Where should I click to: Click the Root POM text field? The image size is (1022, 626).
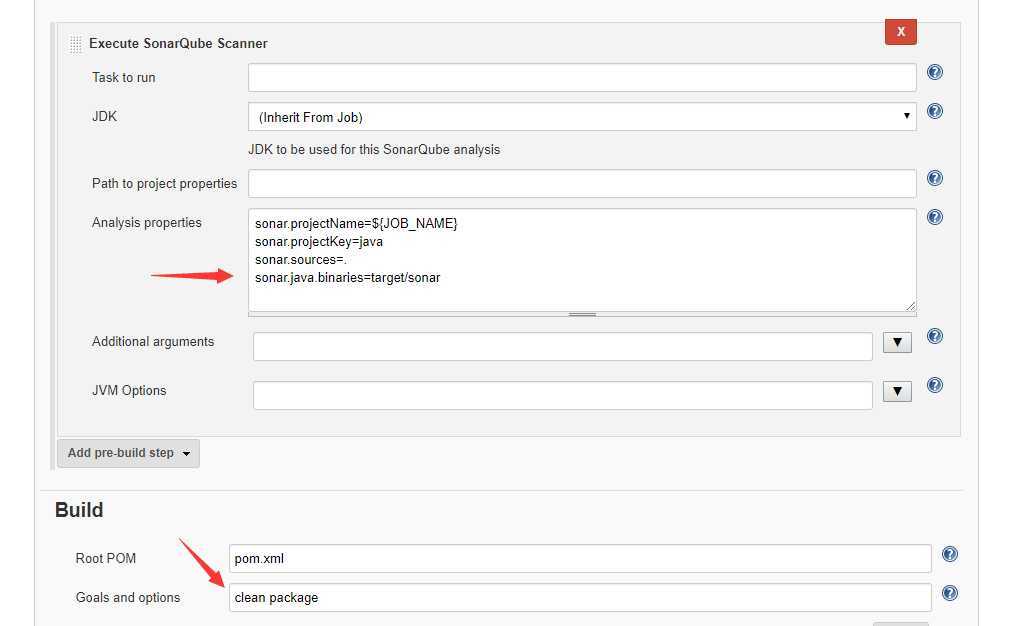point(580,559)
